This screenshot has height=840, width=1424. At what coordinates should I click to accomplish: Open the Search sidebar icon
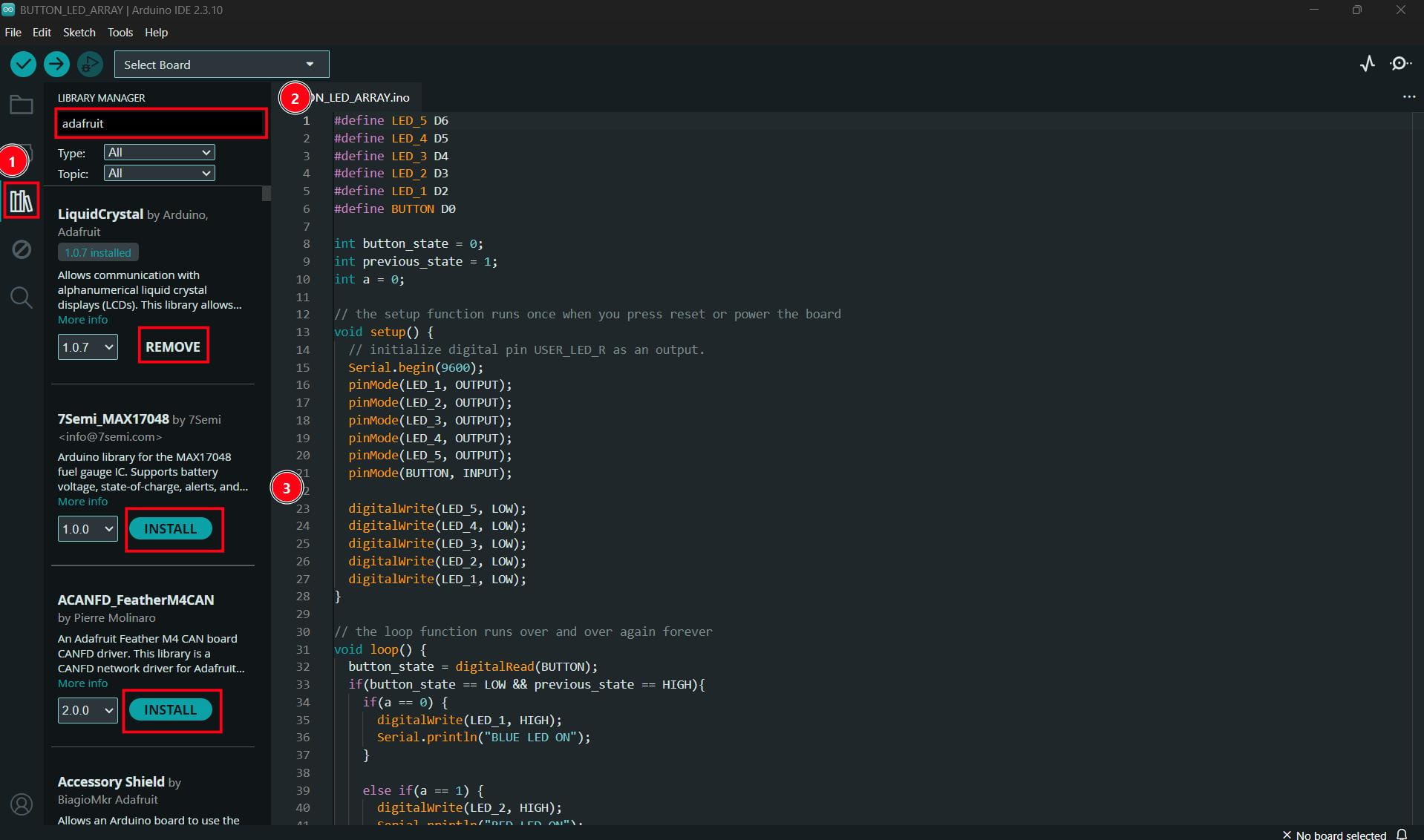click(21, 298)
